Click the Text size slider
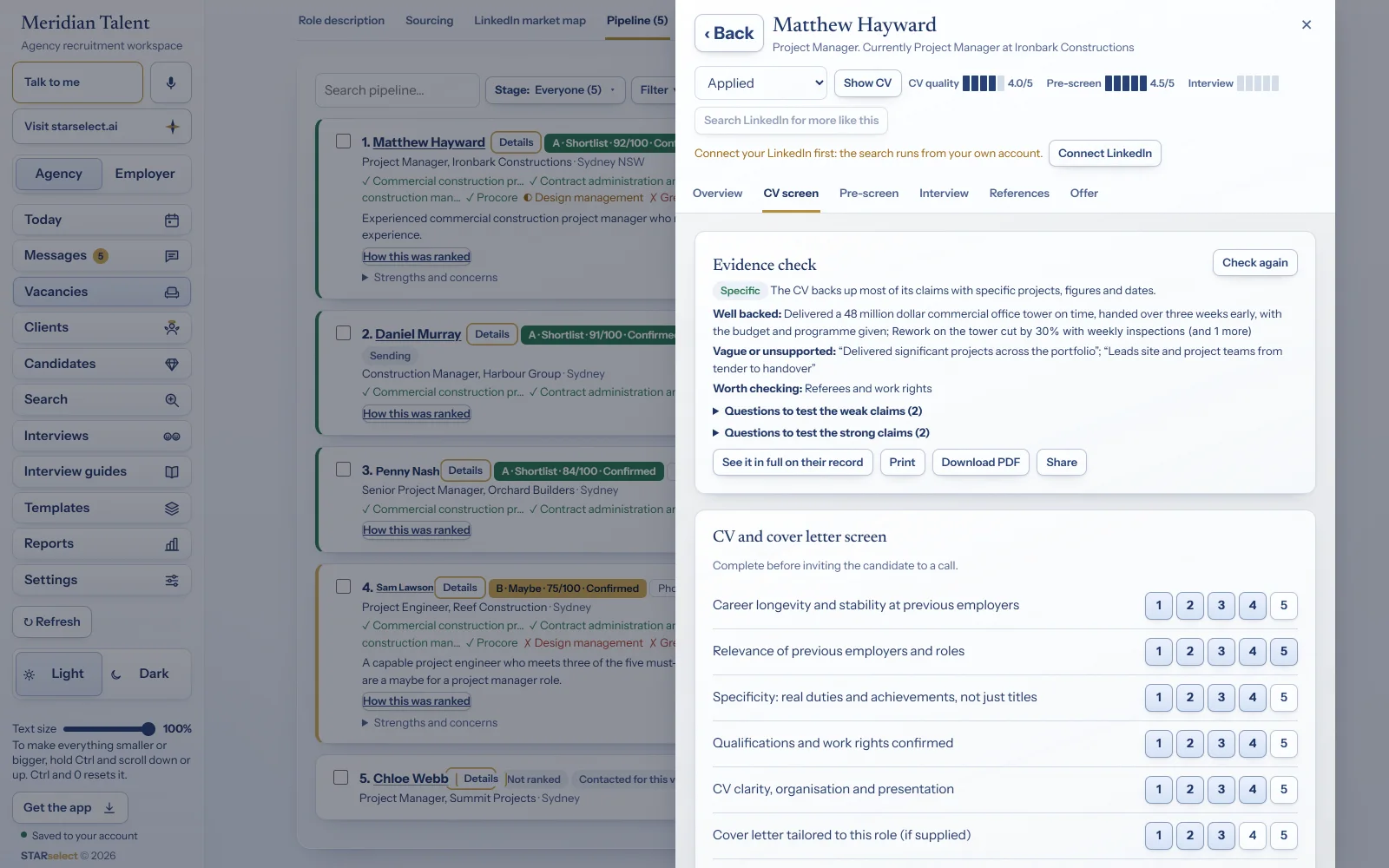Screen dimensions: 1389x868 click(x=109, y=729)
